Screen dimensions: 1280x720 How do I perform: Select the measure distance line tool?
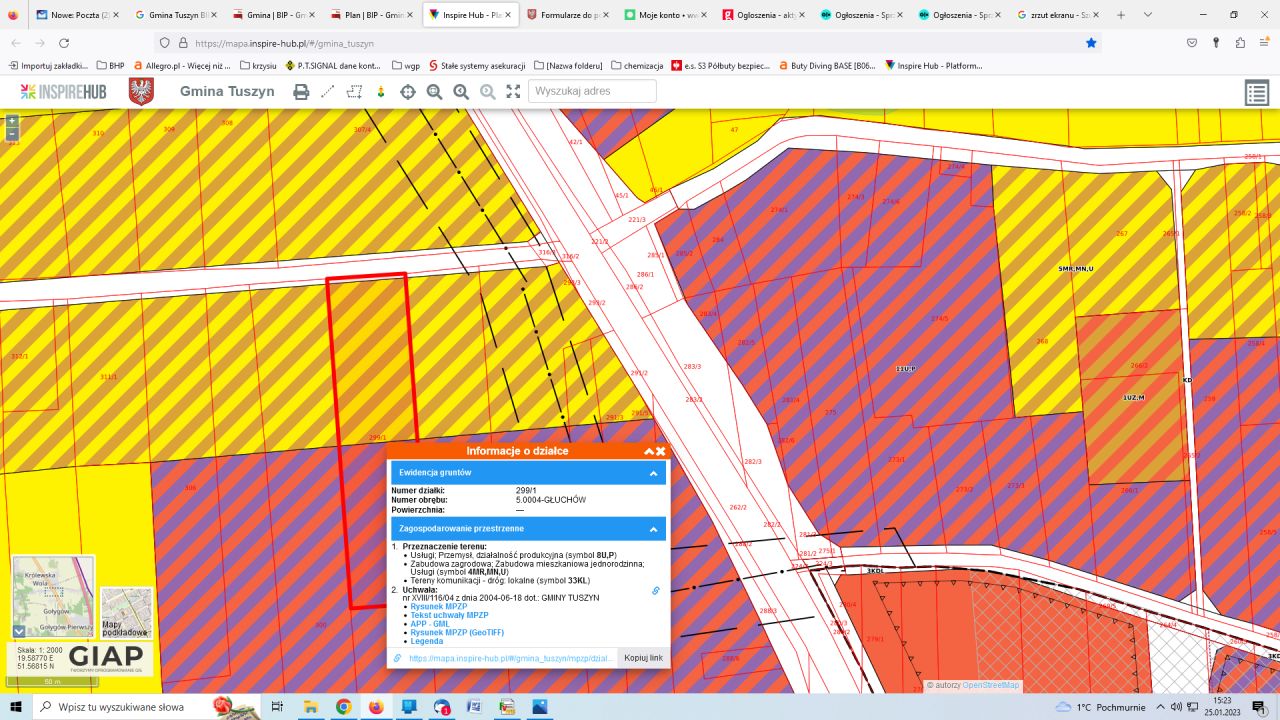[x=327, y=92]
